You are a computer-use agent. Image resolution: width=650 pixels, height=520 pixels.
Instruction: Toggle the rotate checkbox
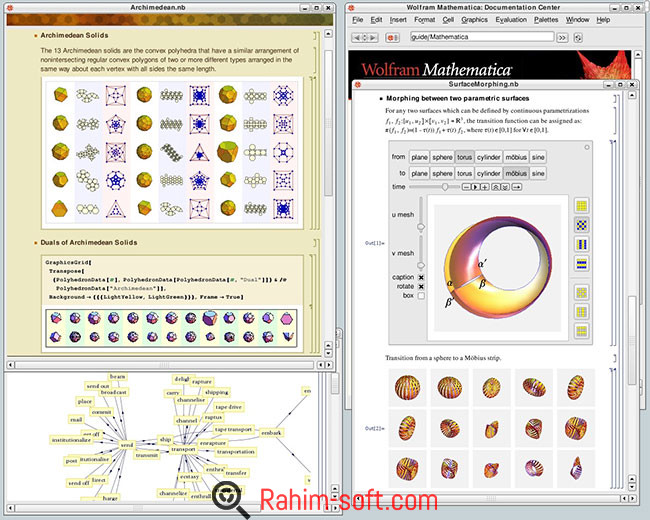tap(421, 287)
